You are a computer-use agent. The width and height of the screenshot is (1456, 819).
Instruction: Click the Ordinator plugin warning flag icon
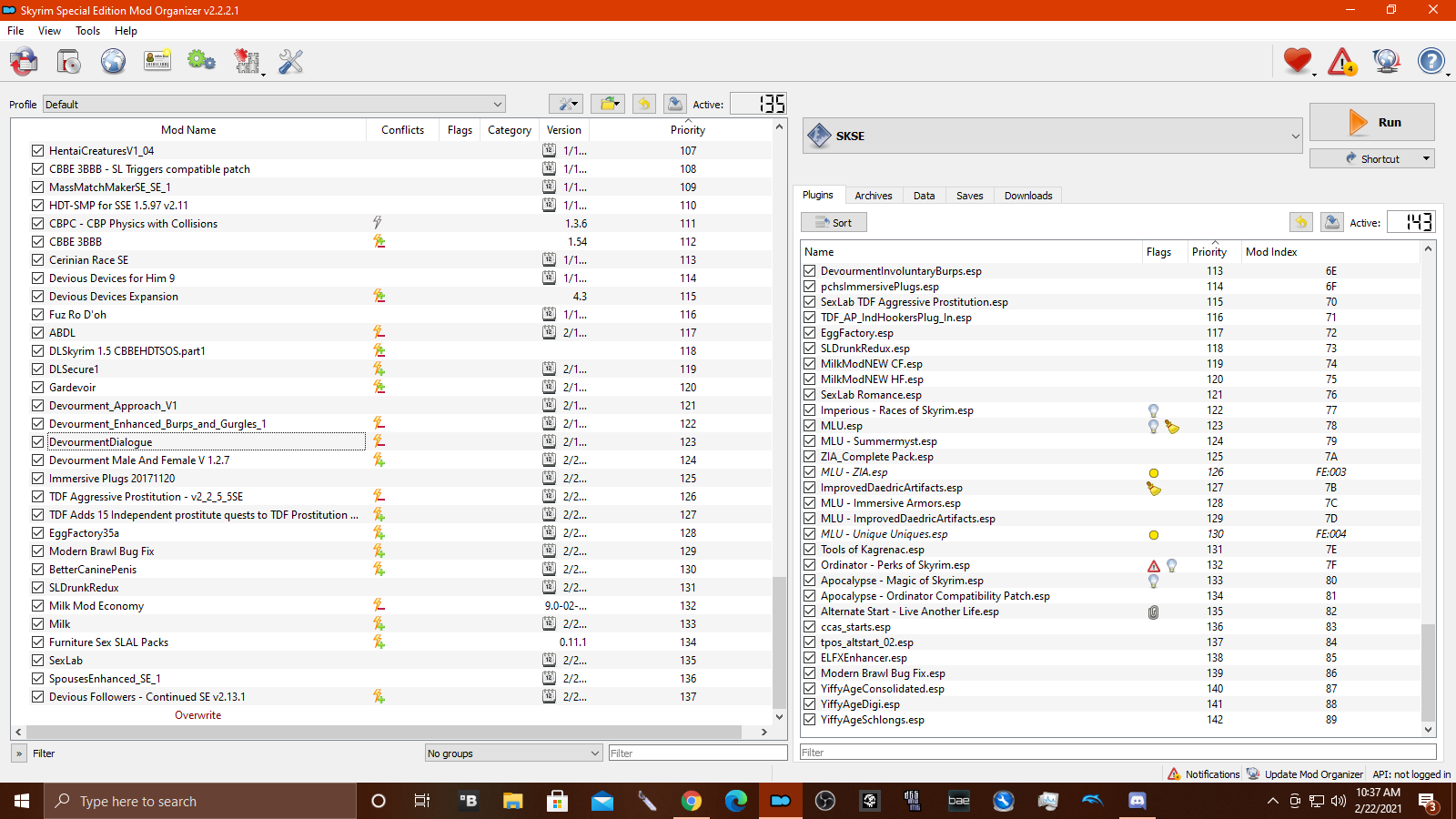(1154, 565)
